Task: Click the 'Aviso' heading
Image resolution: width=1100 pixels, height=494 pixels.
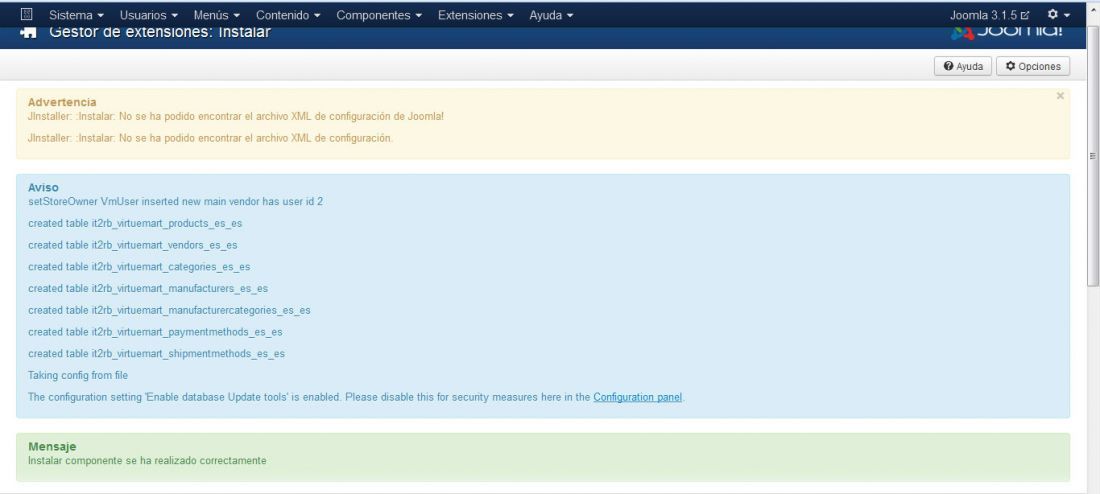Action: tap(43, 187)
